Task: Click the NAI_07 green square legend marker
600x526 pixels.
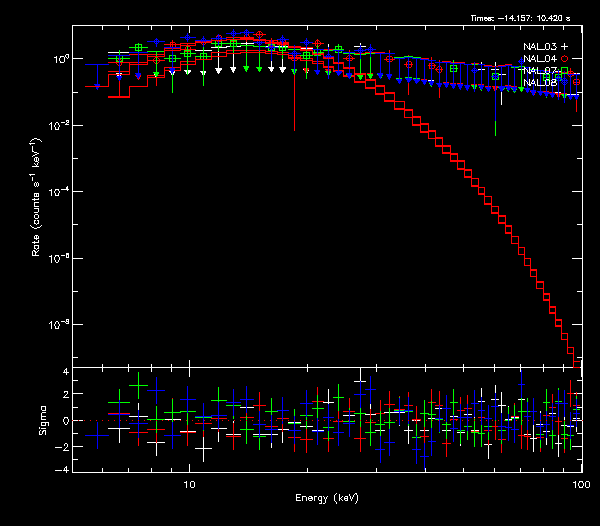Action: [564, 71]
